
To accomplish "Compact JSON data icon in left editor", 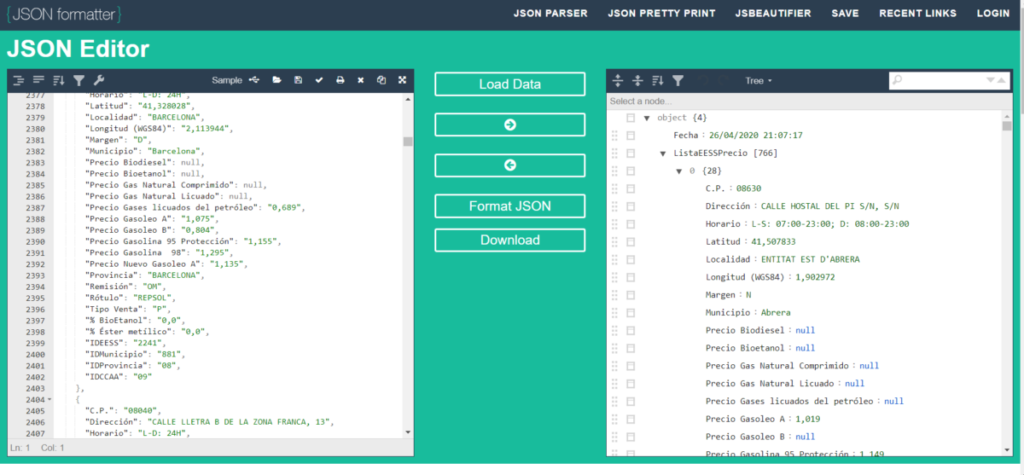I will [x=39, y=80].
